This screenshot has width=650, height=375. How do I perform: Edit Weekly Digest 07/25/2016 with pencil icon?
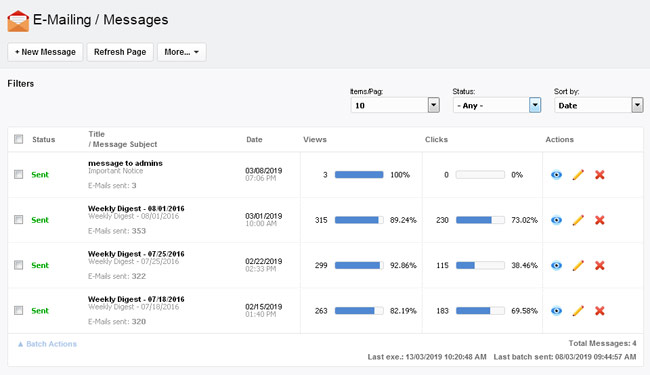578,265
